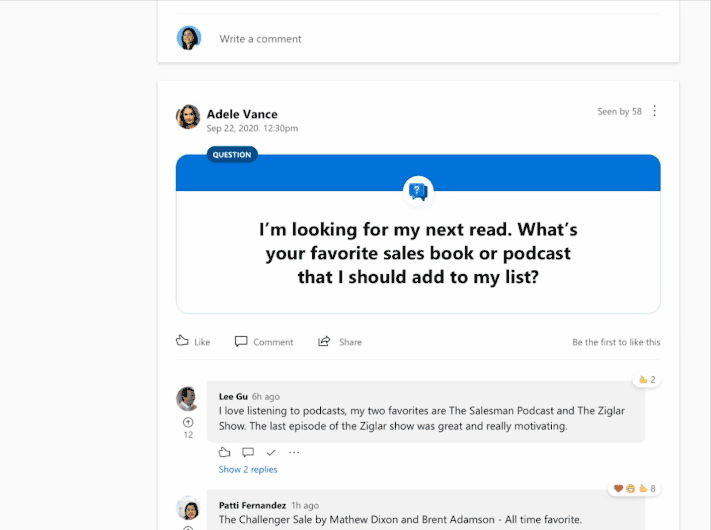Click The Challenger Sale comment text

[x=400, y=520]
